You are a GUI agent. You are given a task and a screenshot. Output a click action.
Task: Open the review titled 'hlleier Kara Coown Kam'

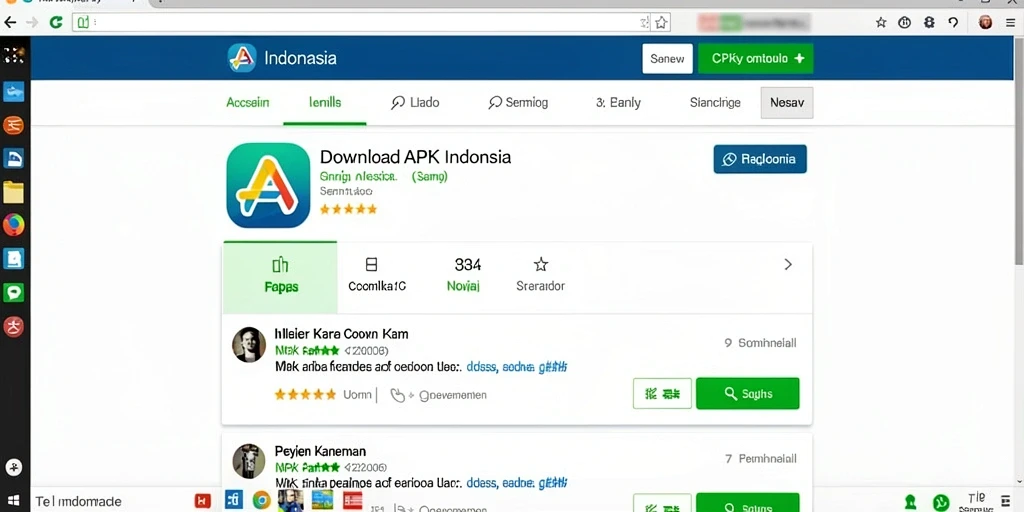(342, 334)
